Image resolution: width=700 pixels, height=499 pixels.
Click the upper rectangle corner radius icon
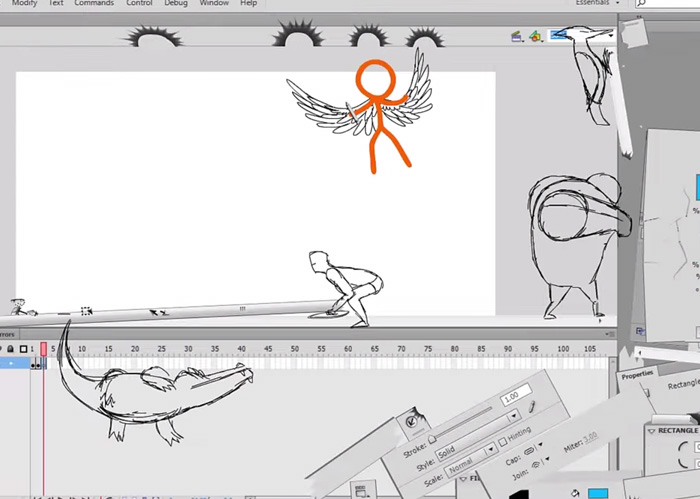pos(683,447)
